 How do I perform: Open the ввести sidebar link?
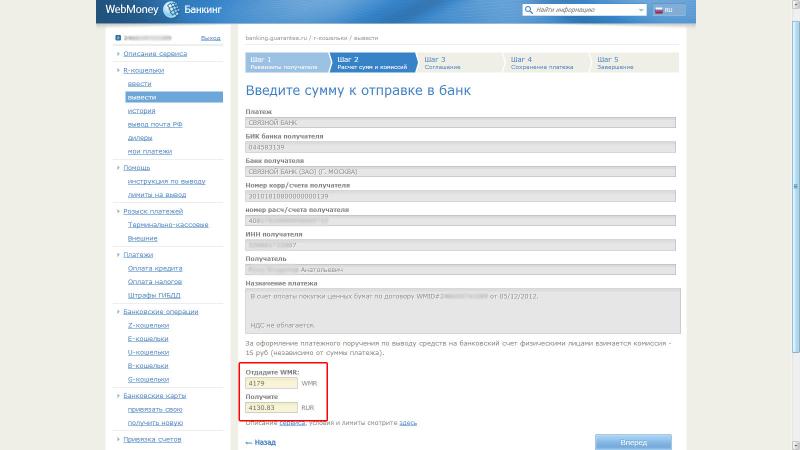139,84
